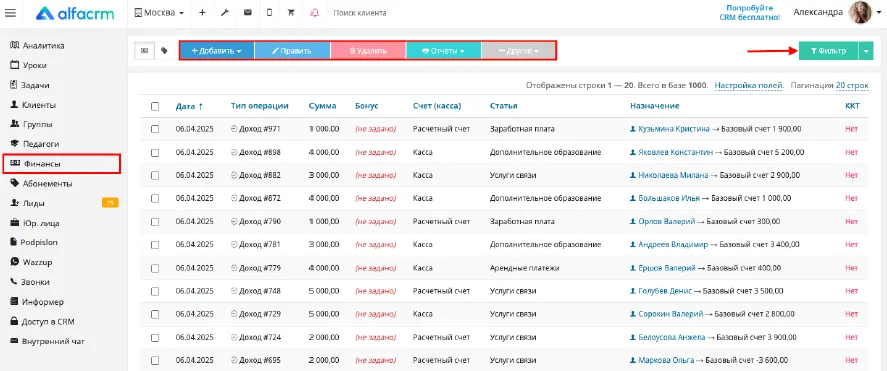Image resolution: width=887 pixels, height=371 pixels.
Task: Open Настройка полей link
Action: 749,85
